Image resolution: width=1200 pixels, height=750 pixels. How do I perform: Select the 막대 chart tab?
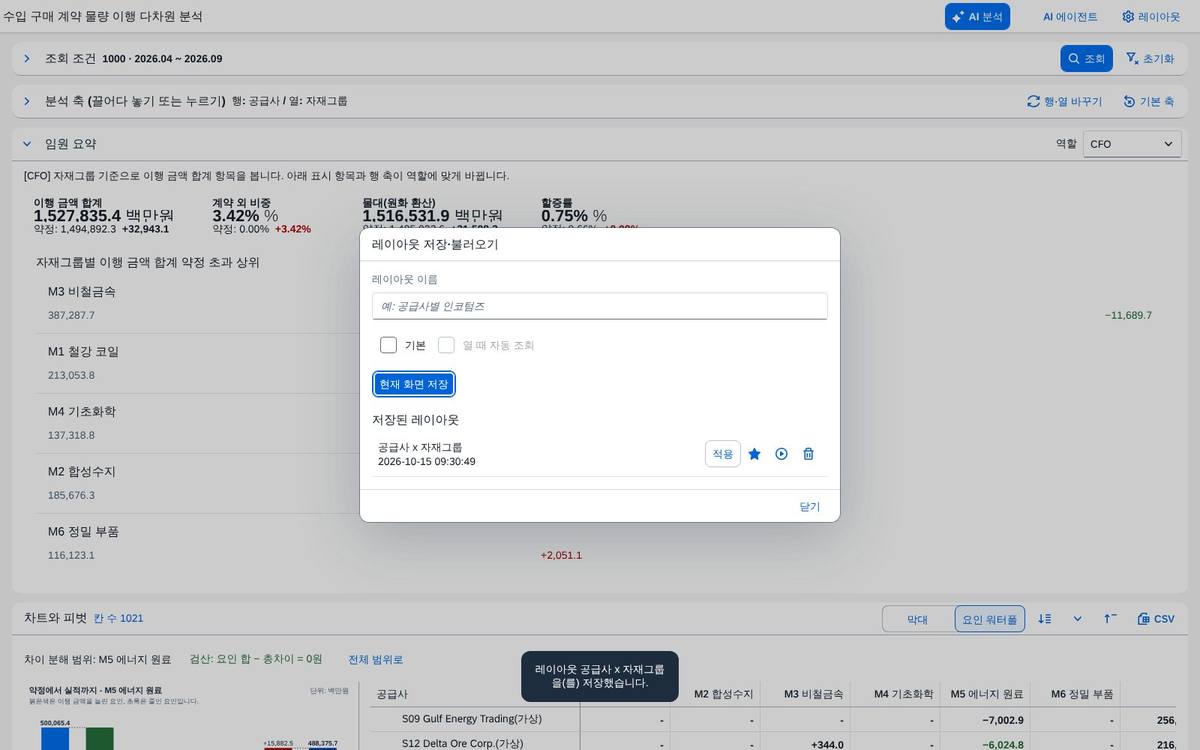tap(917, 619)
